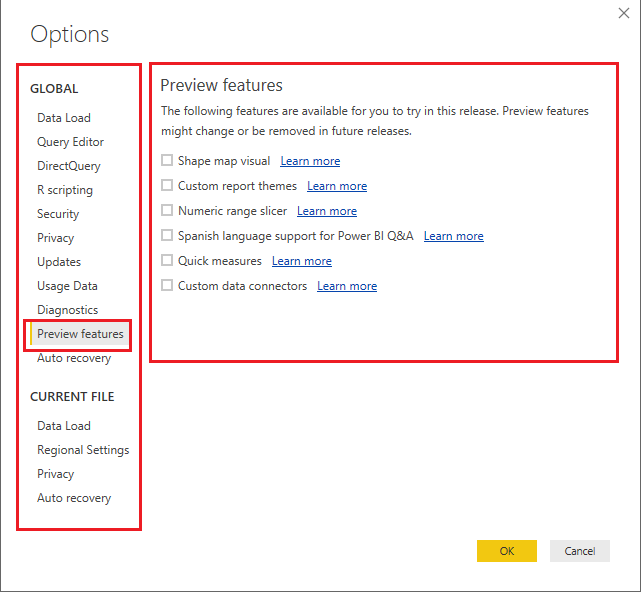The image size is (641, 592).
Task: Click the OK button
Action: click(507, 551)
